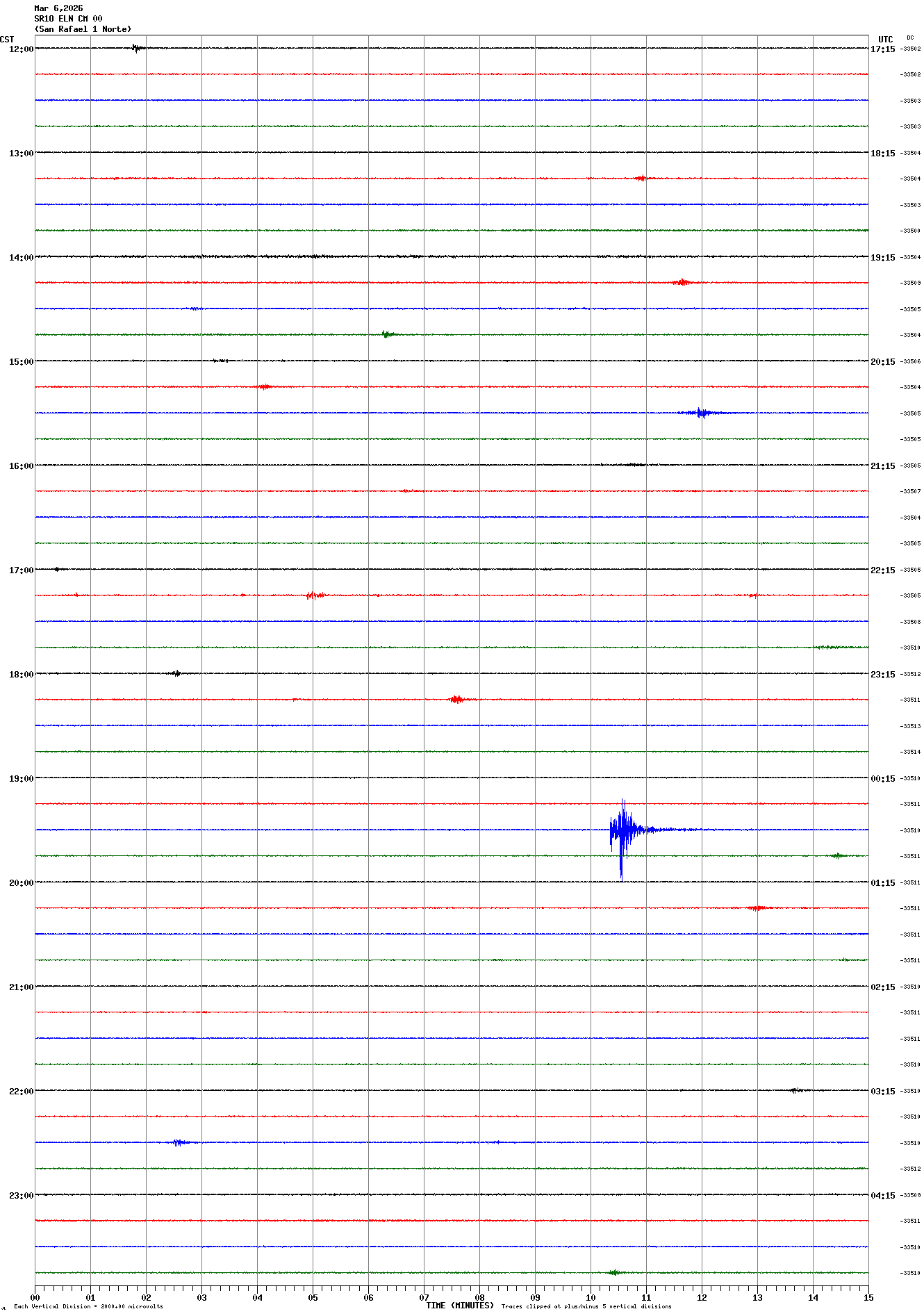Click the 19:00 CST time label
Image resolution: width=924 pixels, height=1316 pixels.
point(21,779)
